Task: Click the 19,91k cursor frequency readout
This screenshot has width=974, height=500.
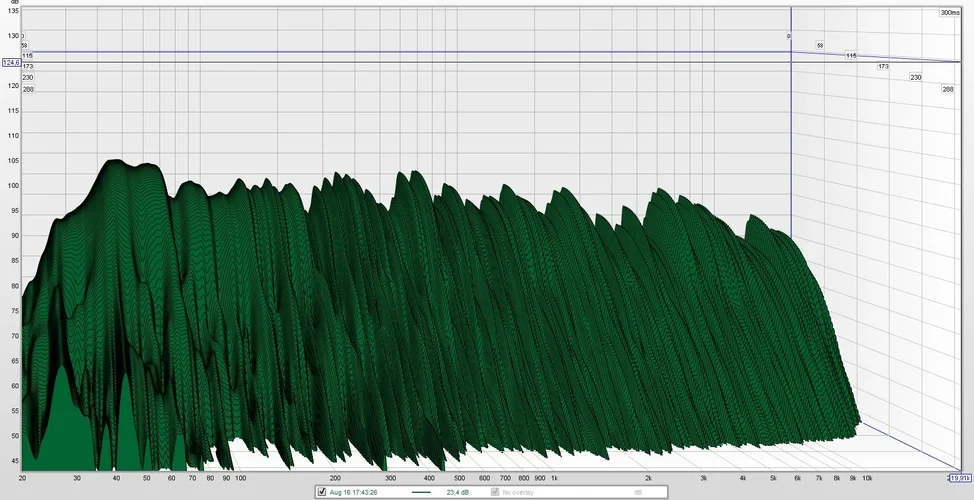Action: click(960, 478)
